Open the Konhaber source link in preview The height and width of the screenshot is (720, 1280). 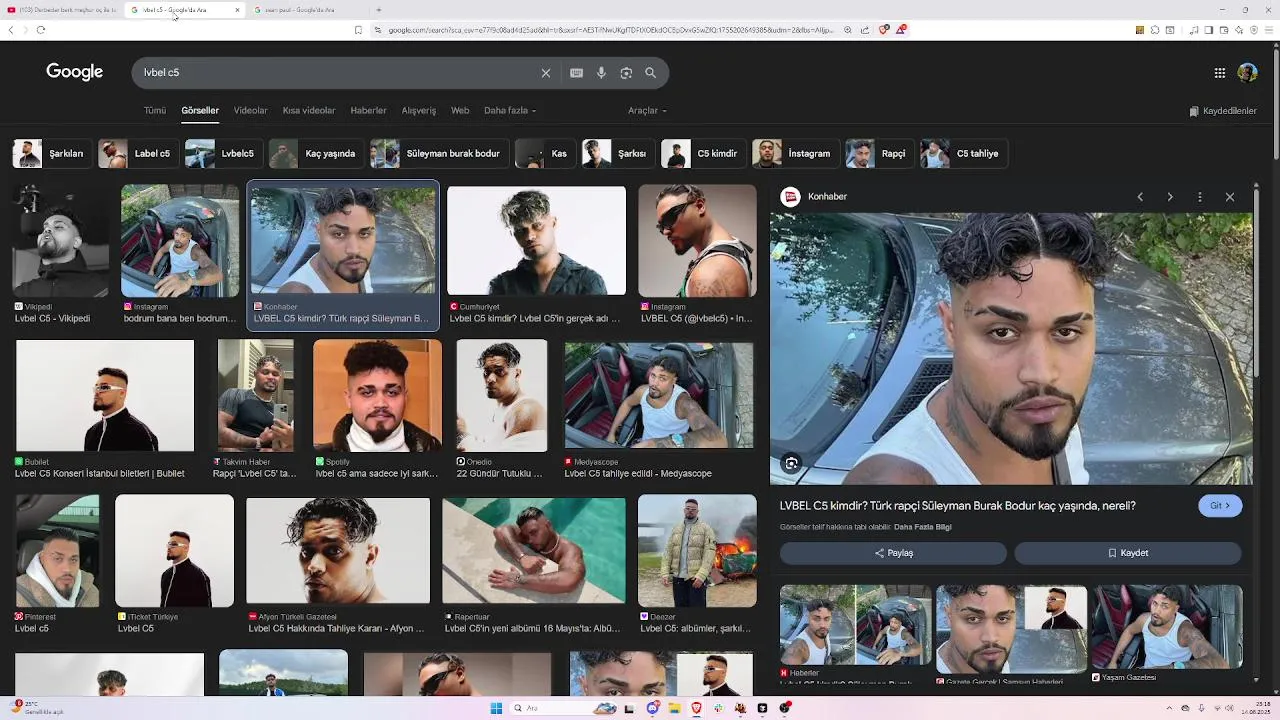tap(815, 197)
